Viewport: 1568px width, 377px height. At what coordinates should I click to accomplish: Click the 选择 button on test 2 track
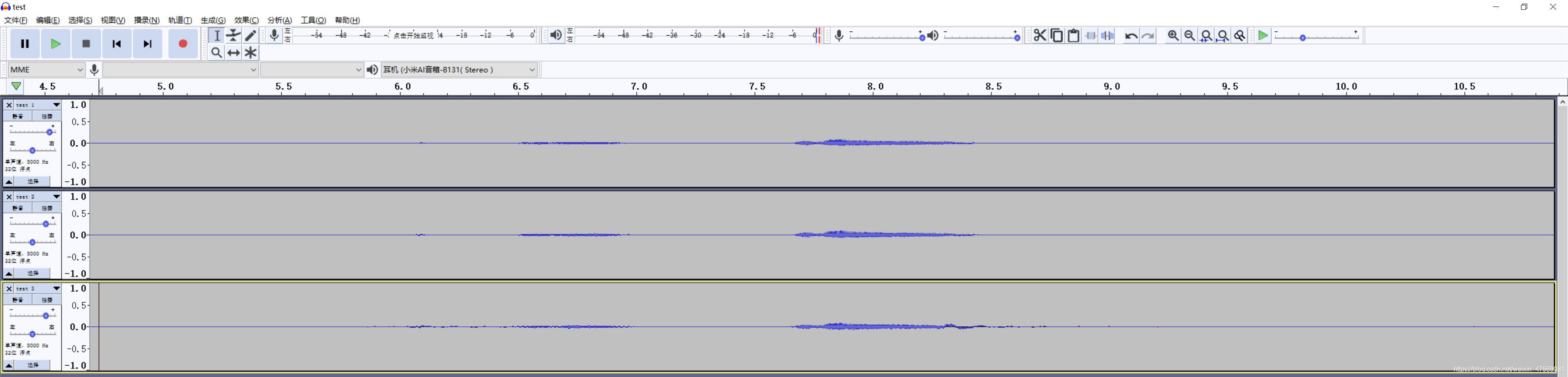click(x=33, y=273)
